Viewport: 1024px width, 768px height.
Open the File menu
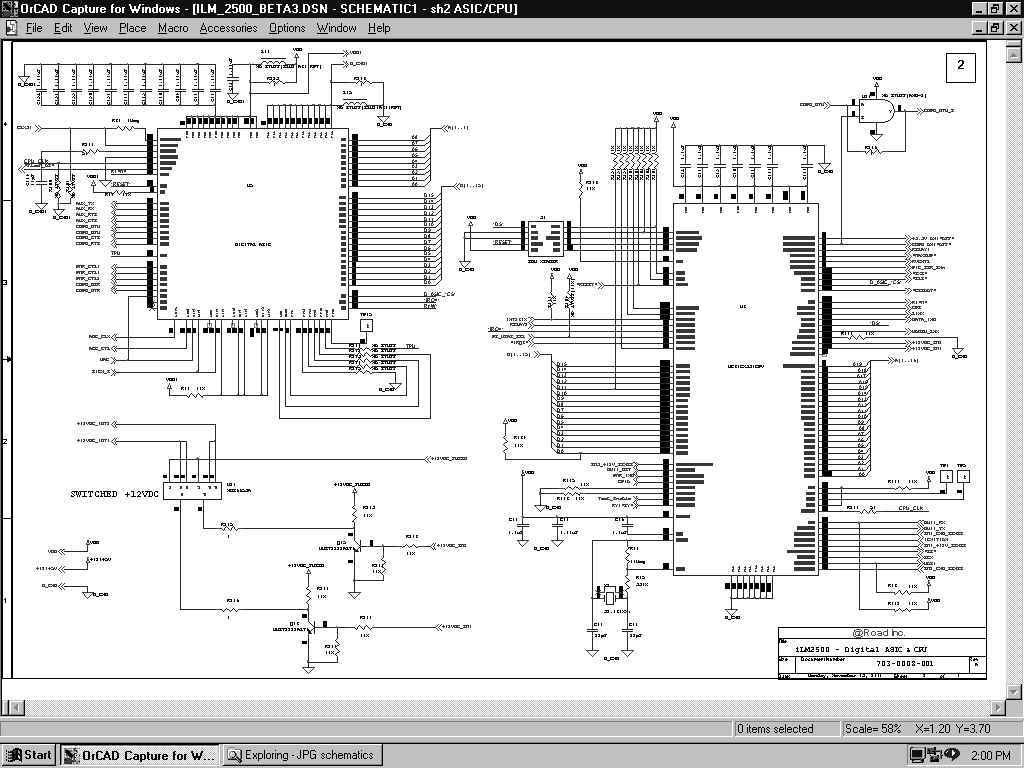[34, 28]
